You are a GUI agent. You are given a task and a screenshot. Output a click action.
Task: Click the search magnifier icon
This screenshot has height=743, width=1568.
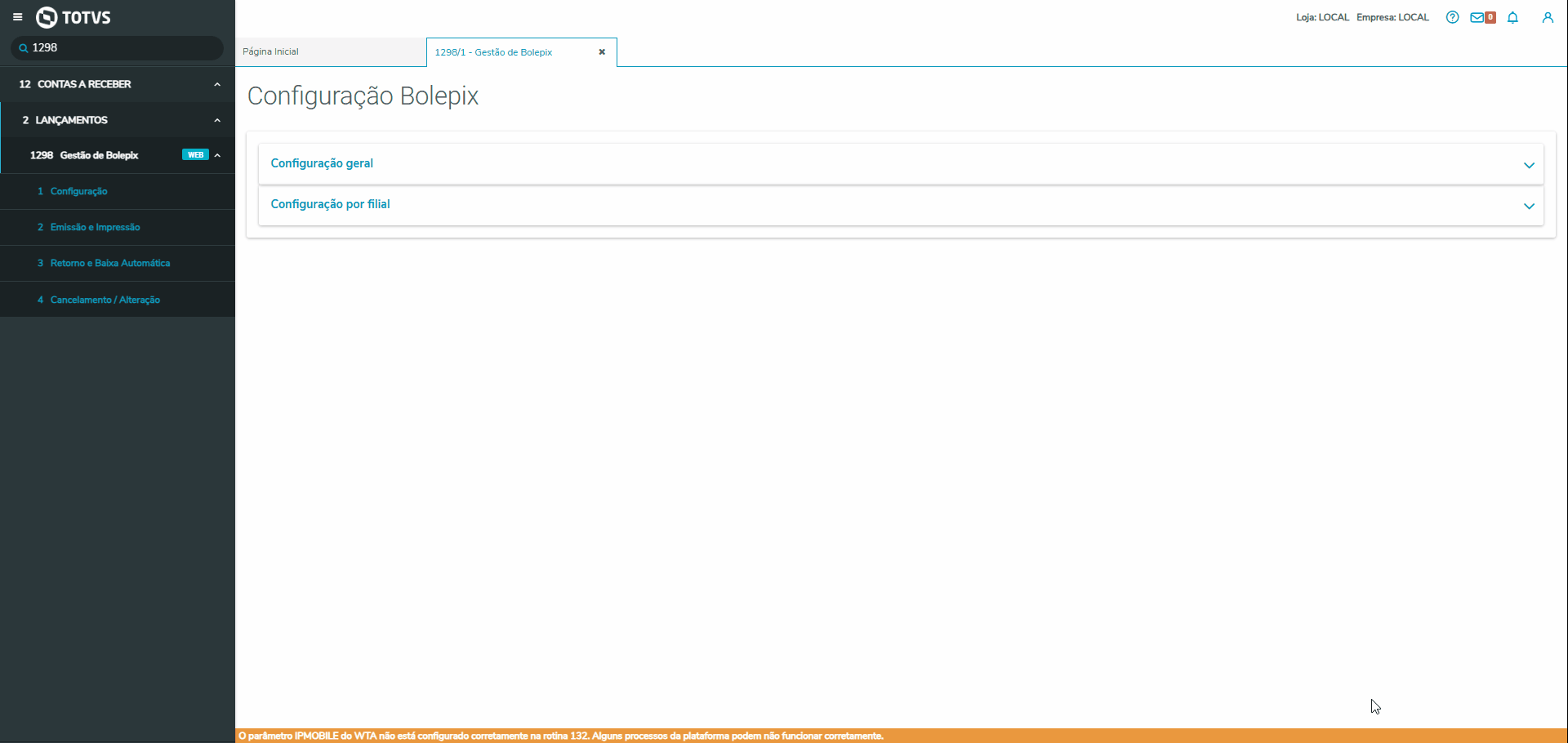pos(23,48)
